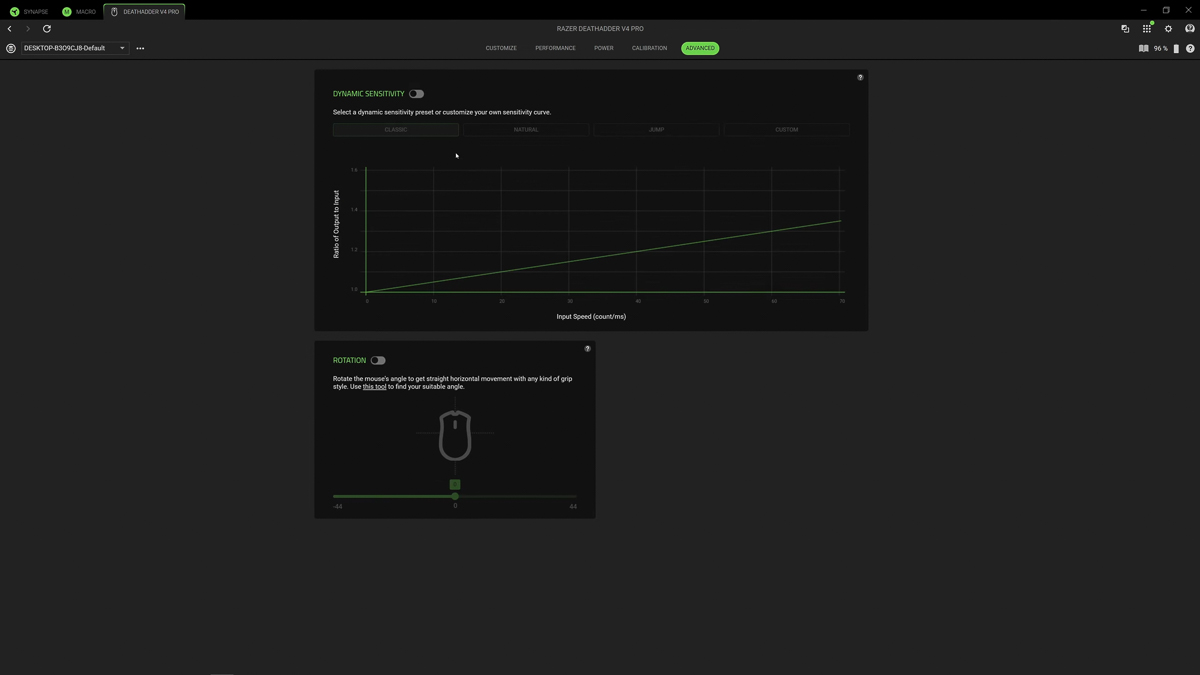
Task: Choose the Custom sensitivity preset
Action: [x=787, y=130]
